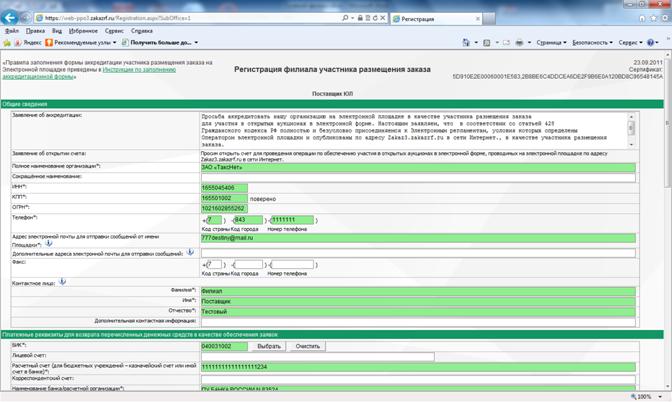This screenshot has width=672, height=402.
Task: Click the Сокращённое наименование input field
Action: tap(418, 177)
